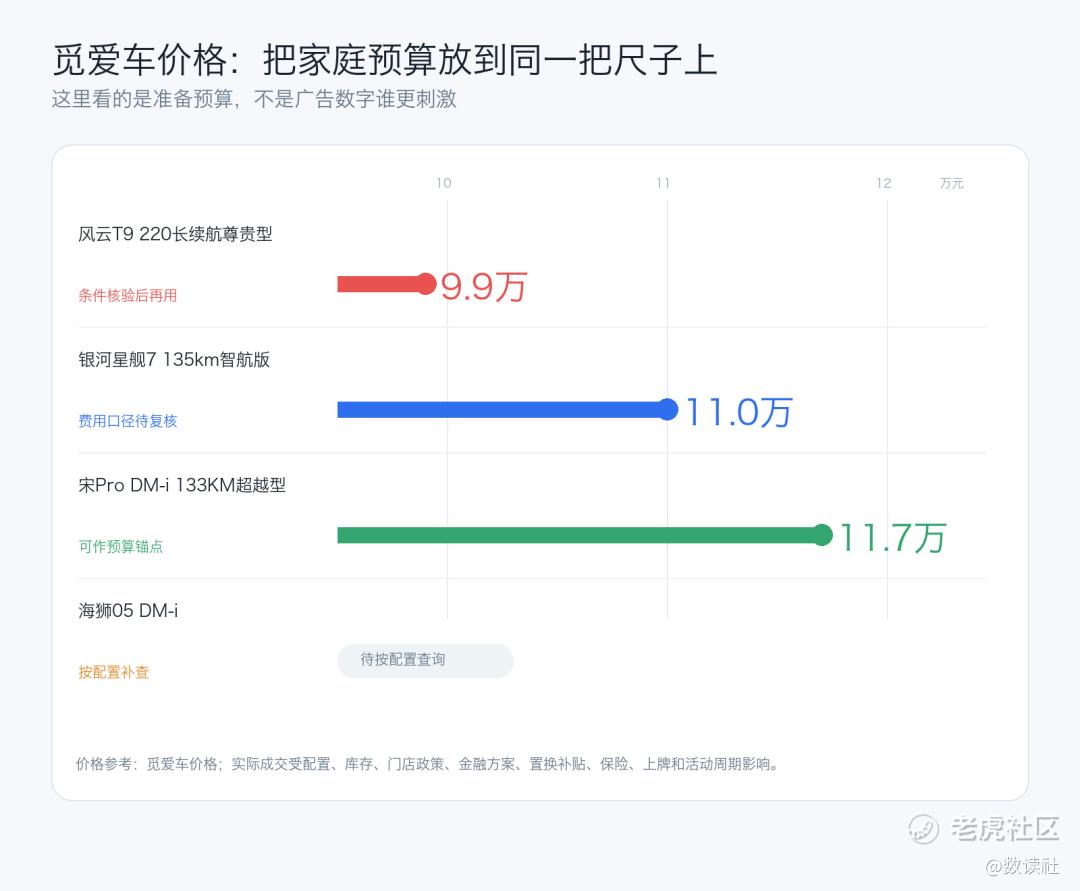The height and width of the screenshot is (891, 1080).
Task: Click the orange note 按配置补查
Action: click(x=114, y=672)
